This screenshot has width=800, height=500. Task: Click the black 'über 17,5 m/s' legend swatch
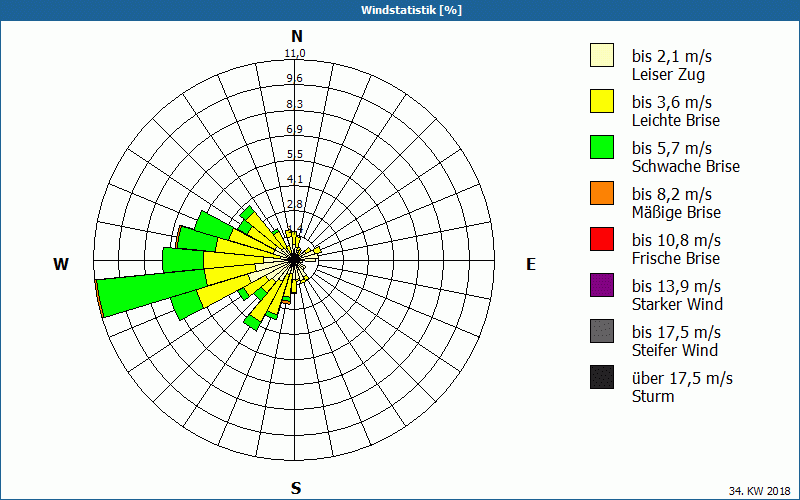602,377
